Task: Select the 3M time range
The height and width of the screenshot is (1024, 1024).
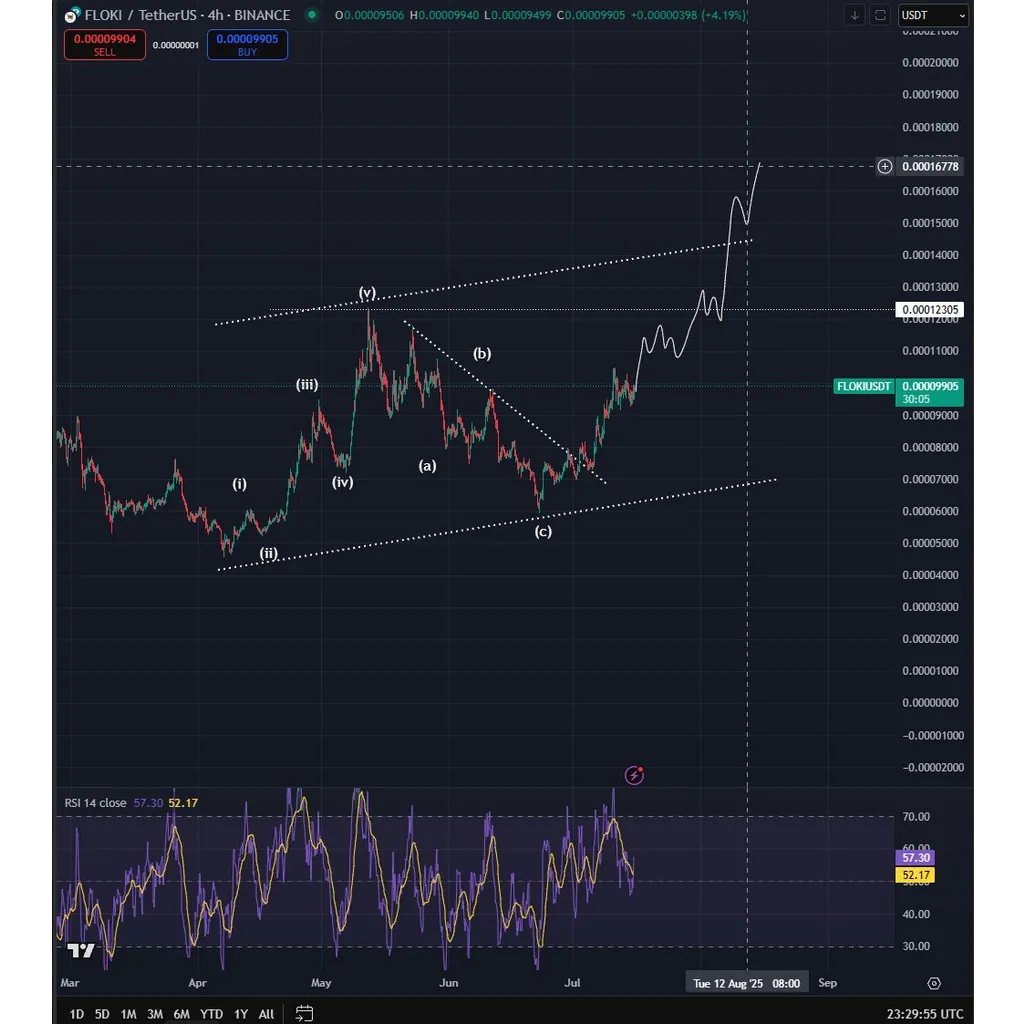Action: 155,1014
